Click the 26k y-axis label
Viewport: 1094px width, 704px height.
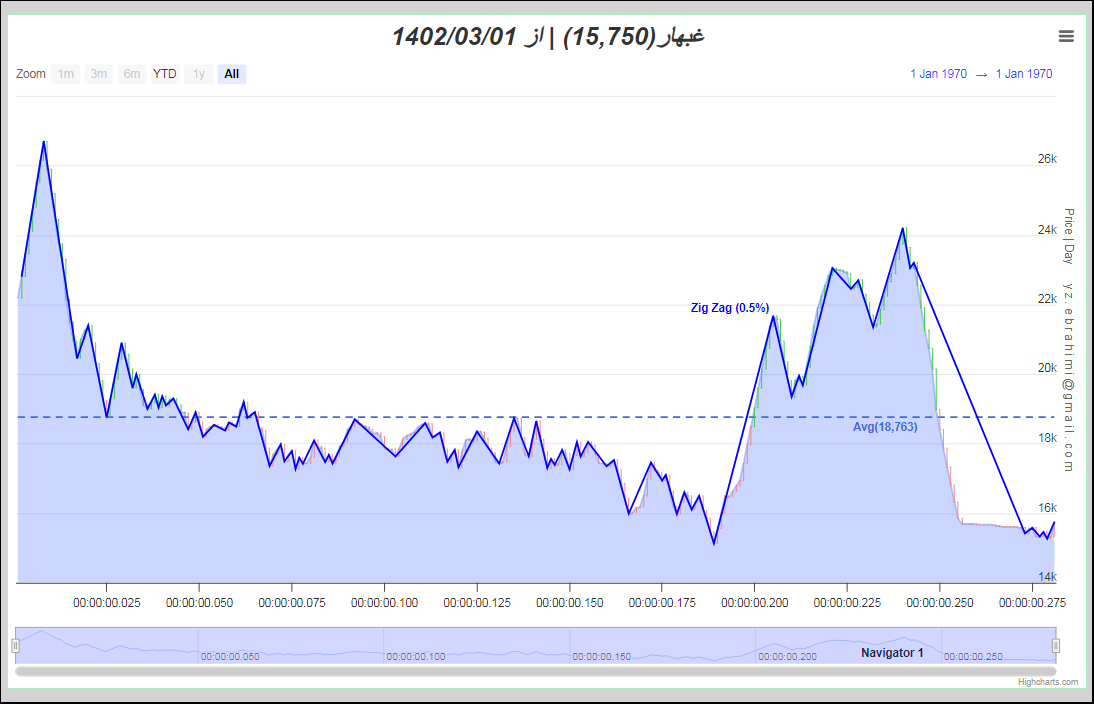(1047, 159)
